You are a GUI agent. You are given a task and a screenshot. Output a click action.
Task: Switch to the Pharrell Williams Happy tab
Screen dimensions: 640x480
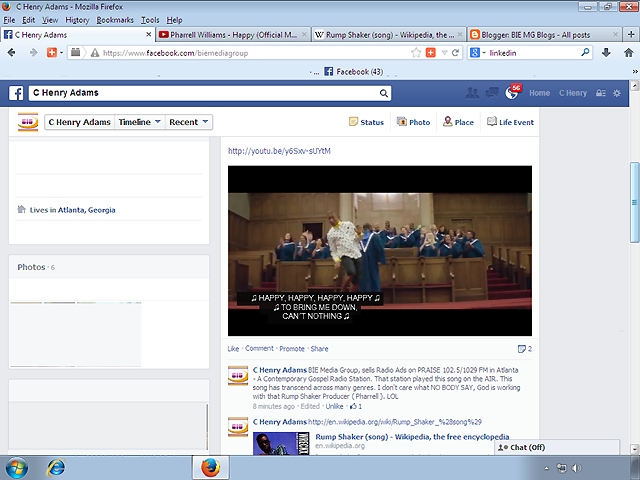(233, 35)
